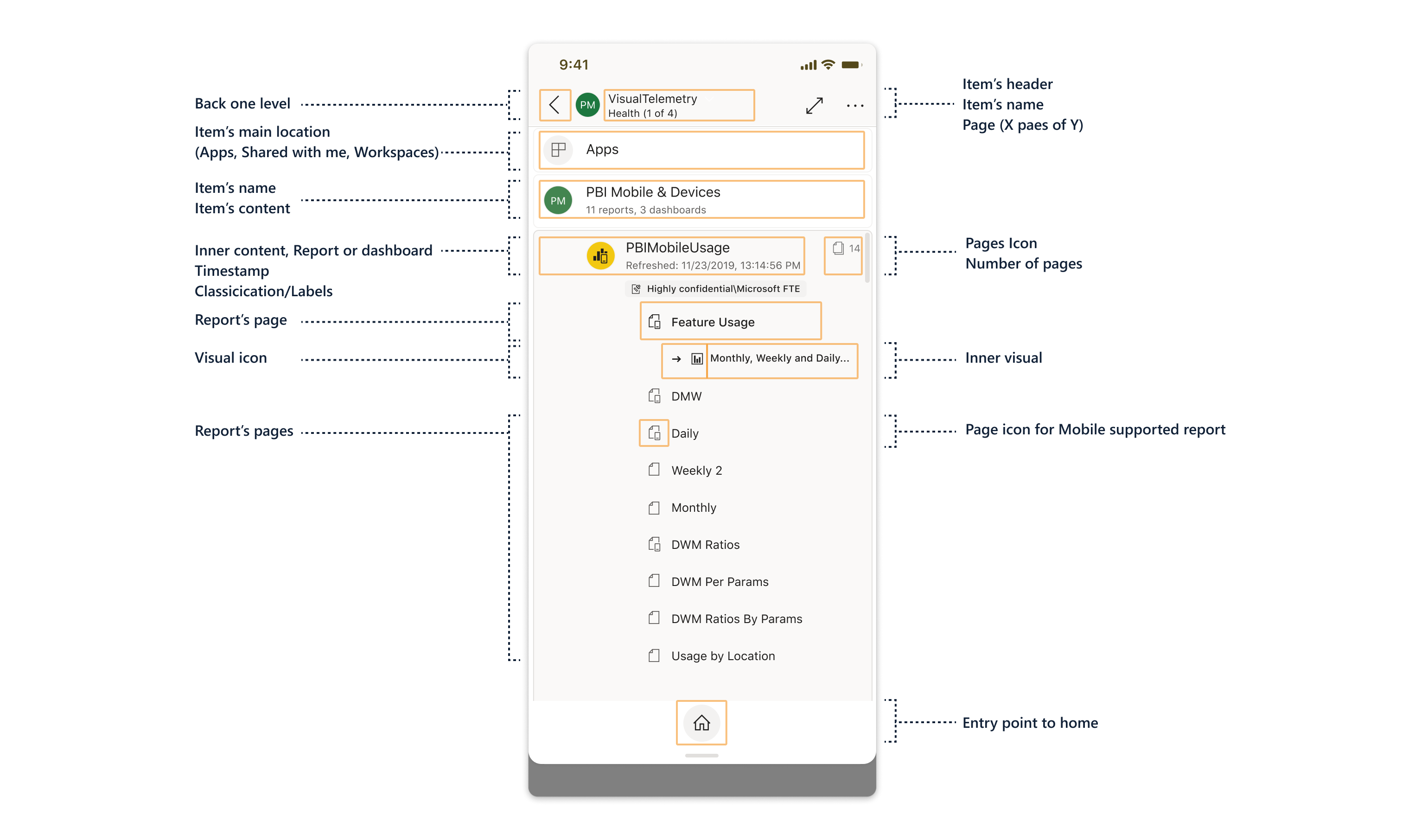Open the DMW page
The width and height of the screenshot is (1402, 840).
coord(686,396)
